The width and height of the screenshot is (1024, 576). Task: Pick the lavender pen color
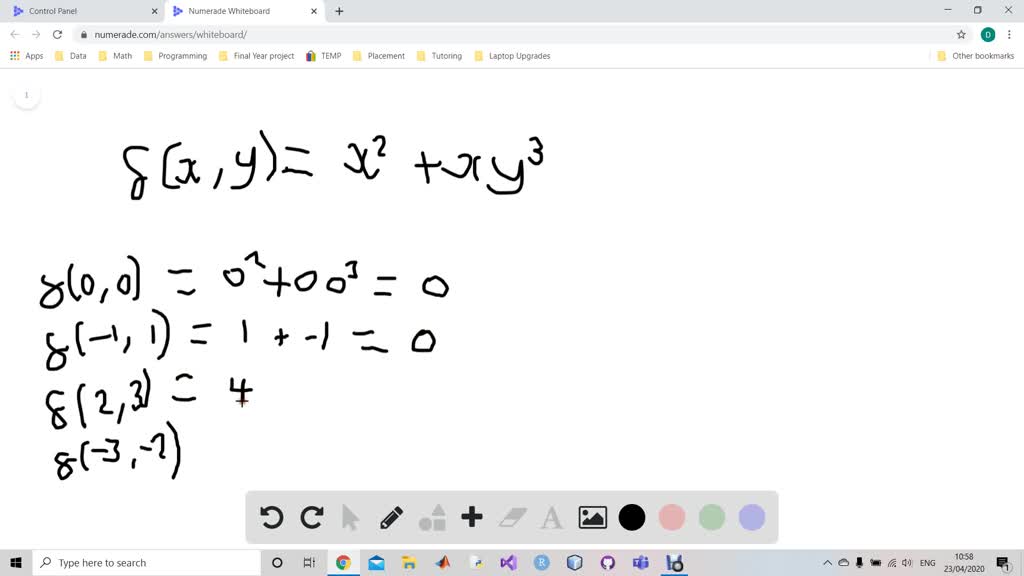pyautogui.click(x=752, y=517)
